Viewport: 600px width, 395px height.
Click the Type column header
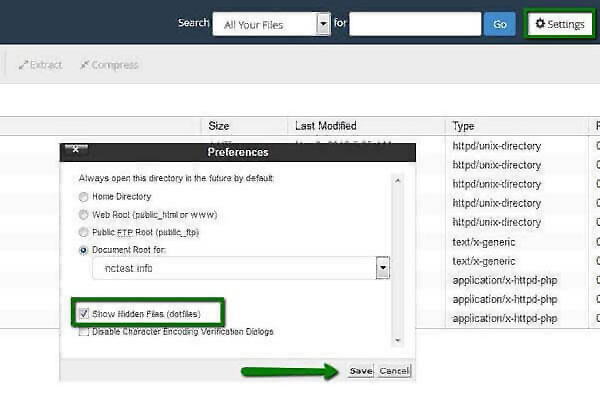463,126
